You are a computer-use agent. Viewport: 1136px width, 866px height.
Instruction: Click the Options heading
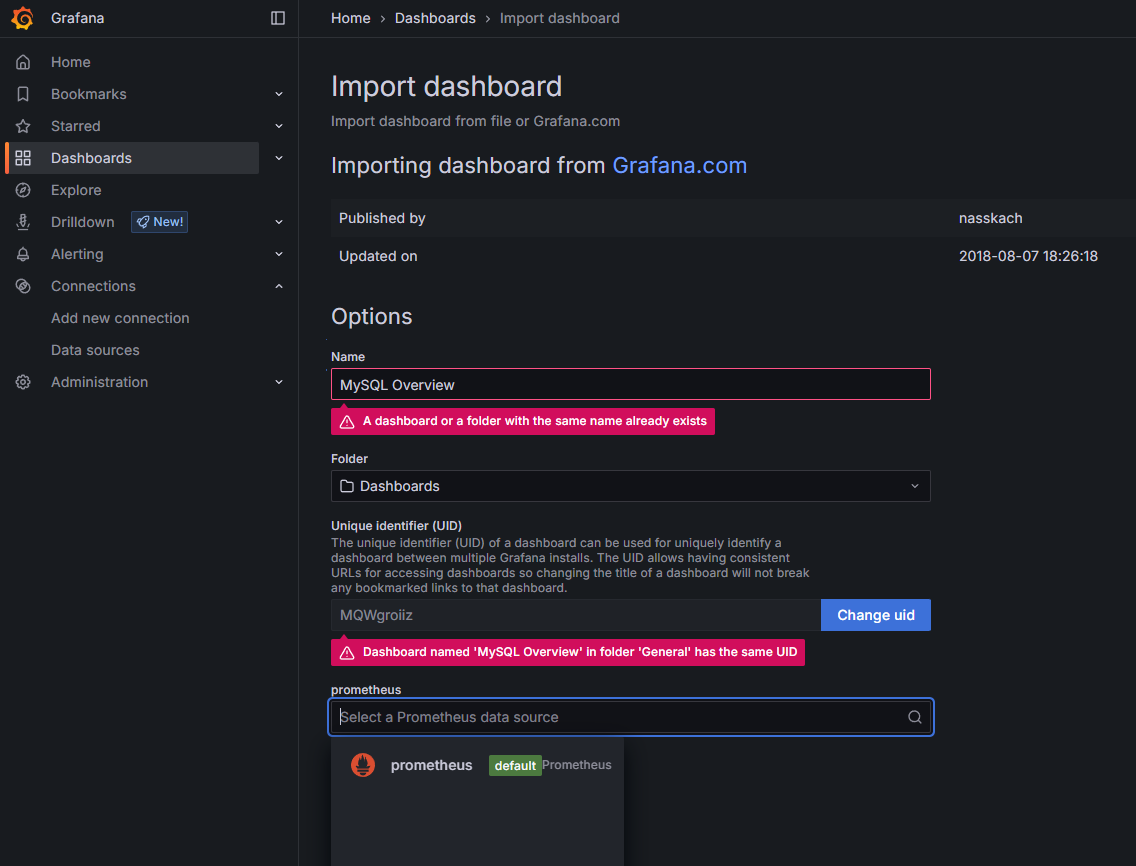coord(372,317)
